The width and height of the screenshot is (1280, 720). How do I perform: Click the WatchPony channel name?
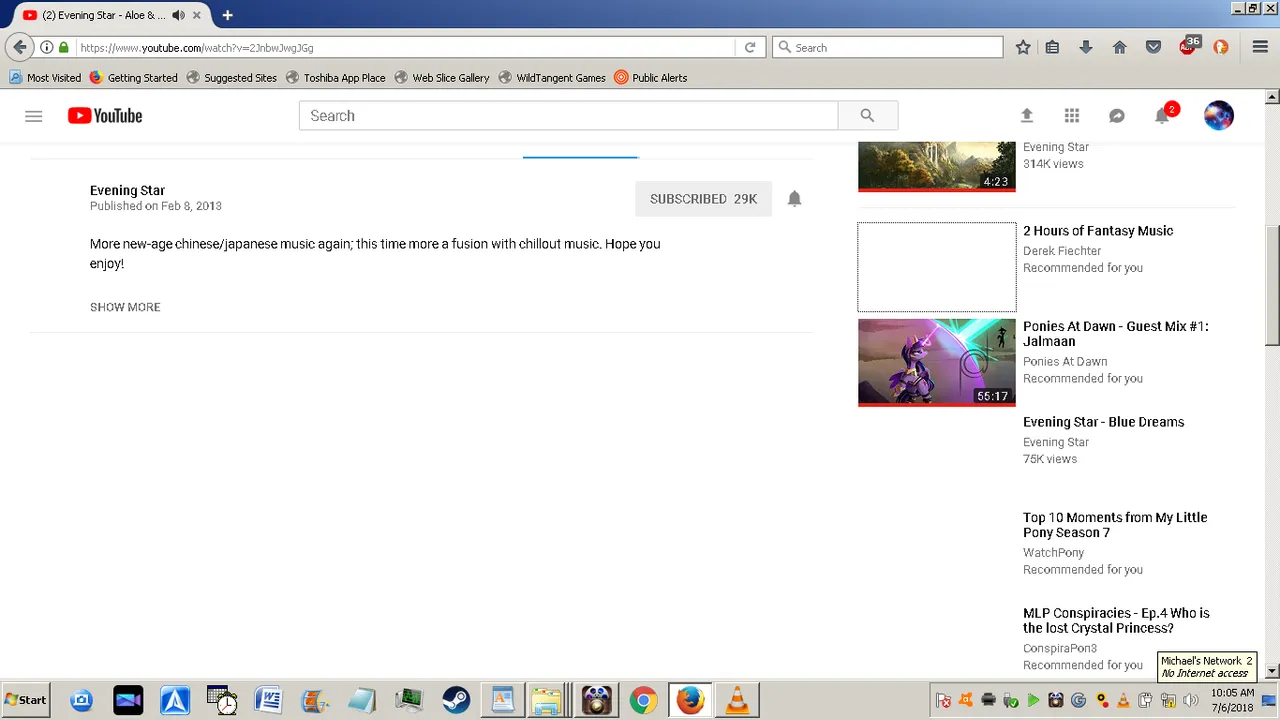[1053, 553]
